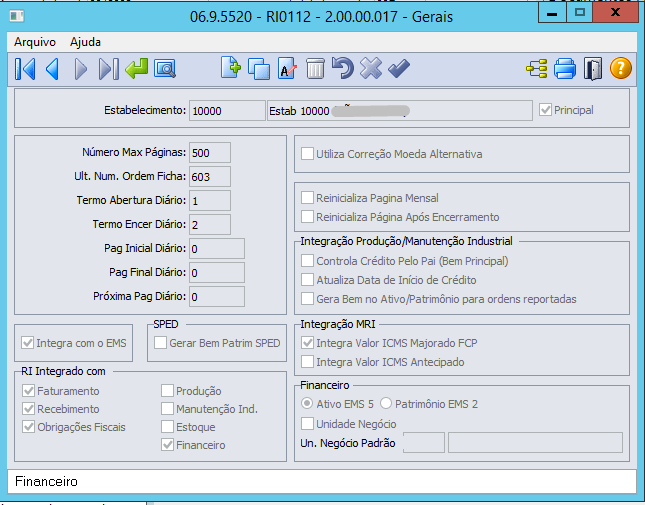Copy the current record icon

click(259, 69)
